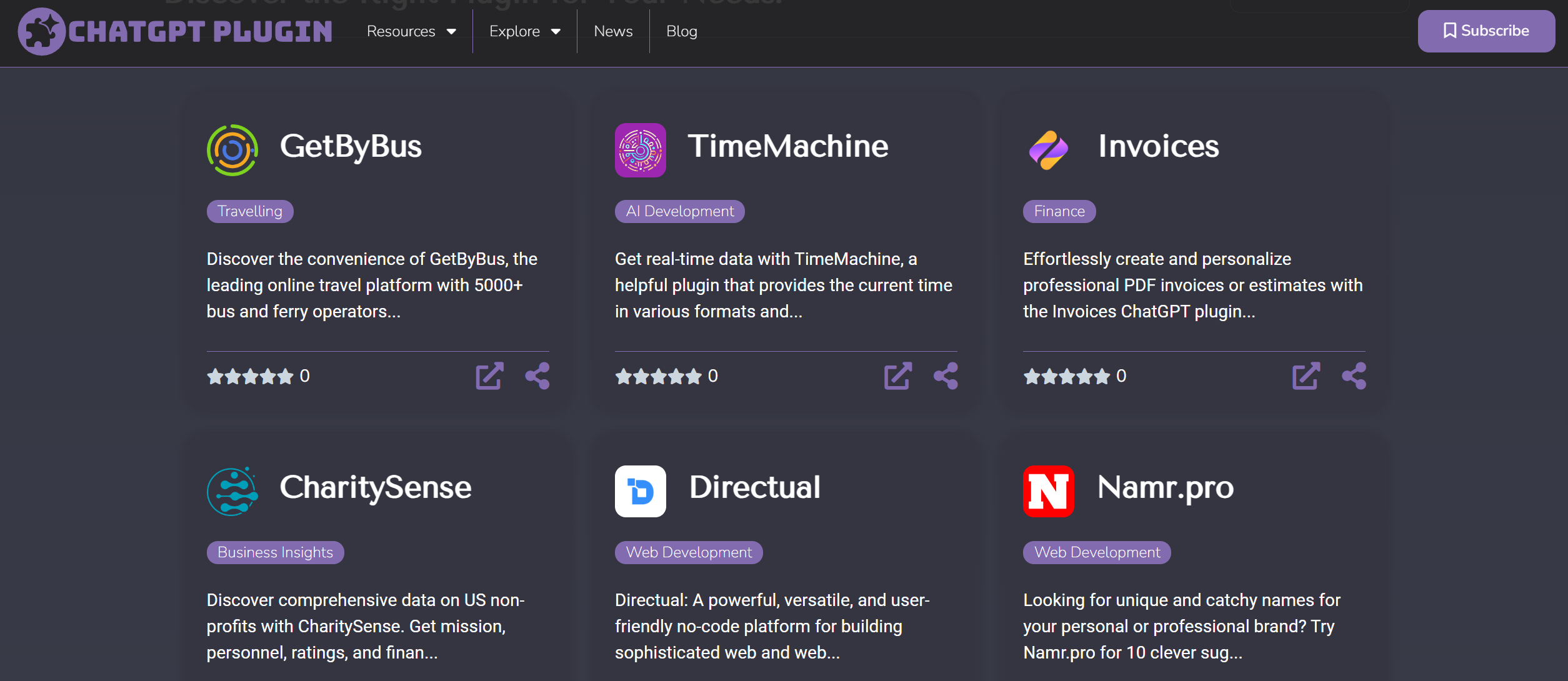The image size is (1568, 681).
Task: Expand the Resources dropdown menu
Action: pos(411,31)
